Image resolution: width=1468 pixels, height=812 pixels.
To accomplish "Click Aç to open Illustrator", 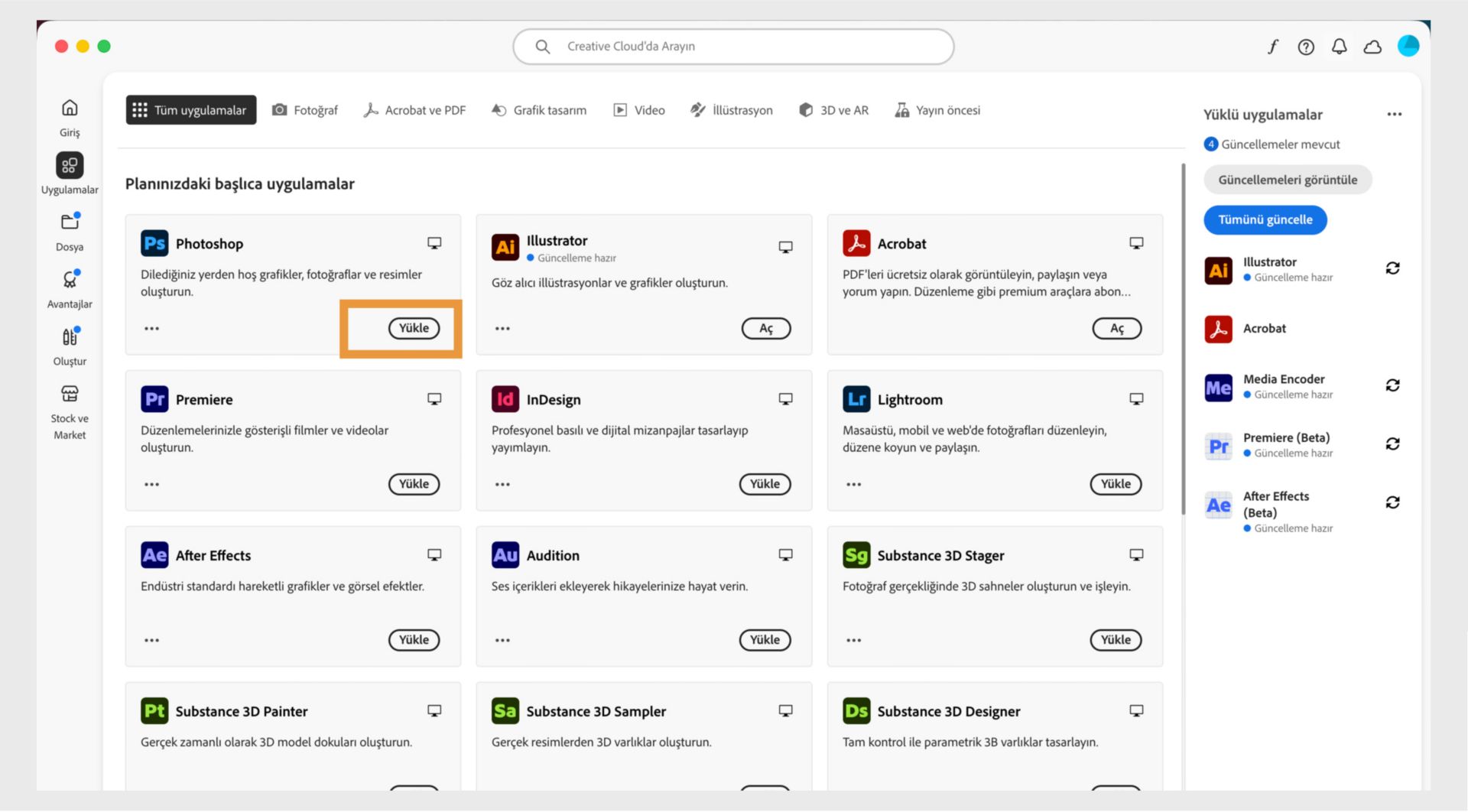I will pos(765,329).
